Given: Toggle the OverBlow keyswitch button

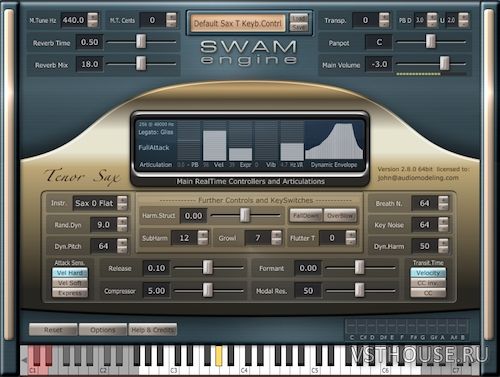Looking at the screenshot, I should 340,216.
